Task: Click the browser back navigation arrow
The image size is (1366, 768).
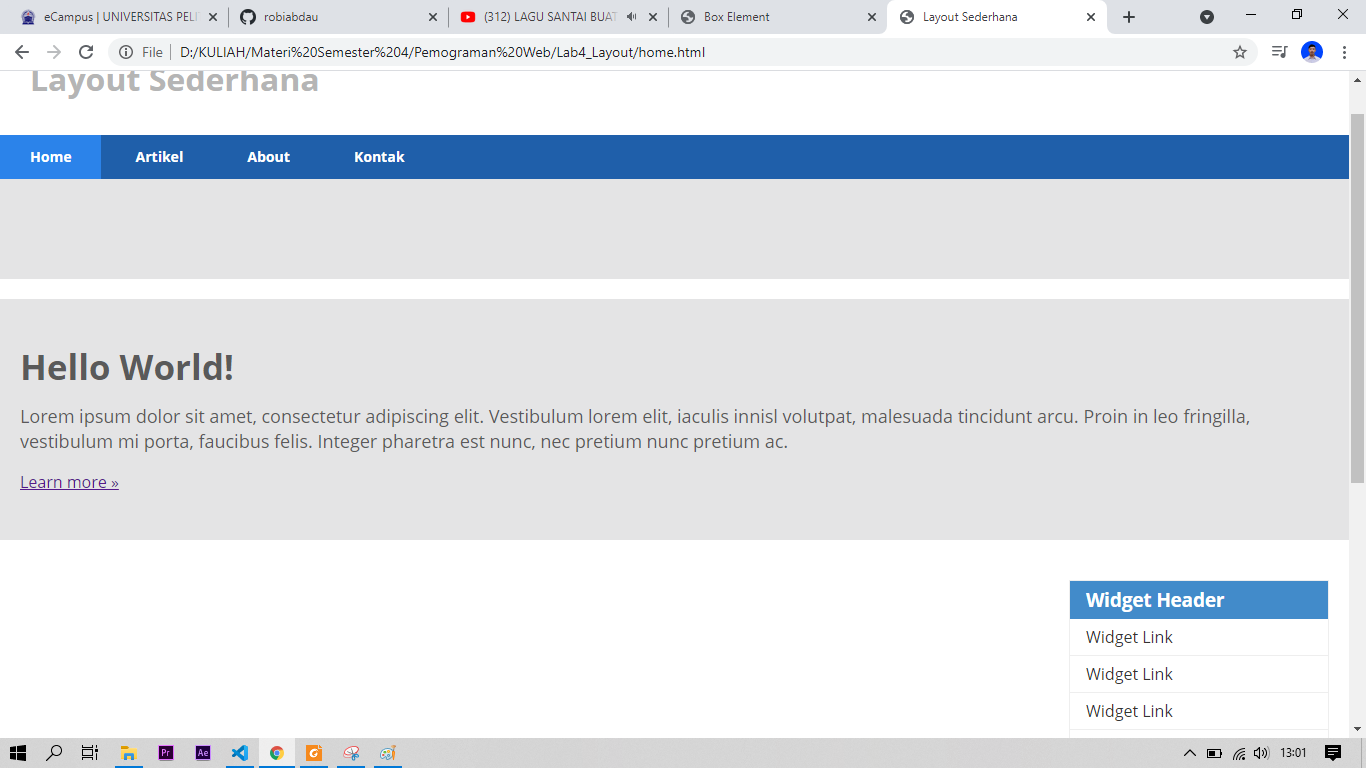Action: point(20,52)
